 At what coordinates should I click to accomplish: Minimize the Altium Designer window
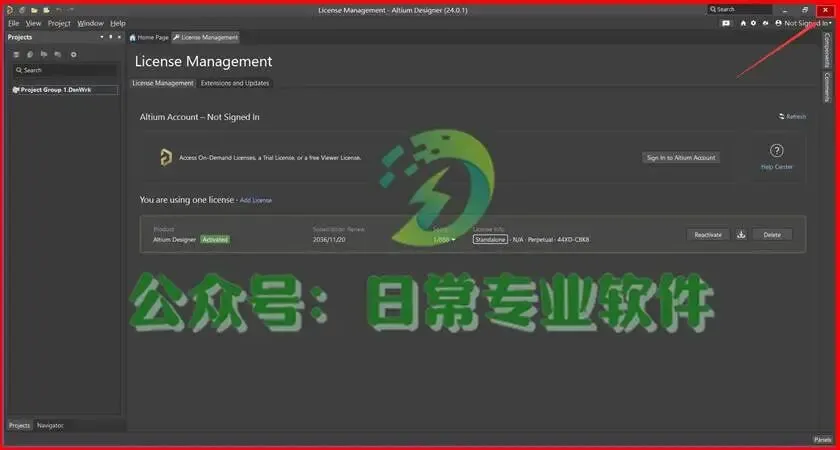[785, 10]
